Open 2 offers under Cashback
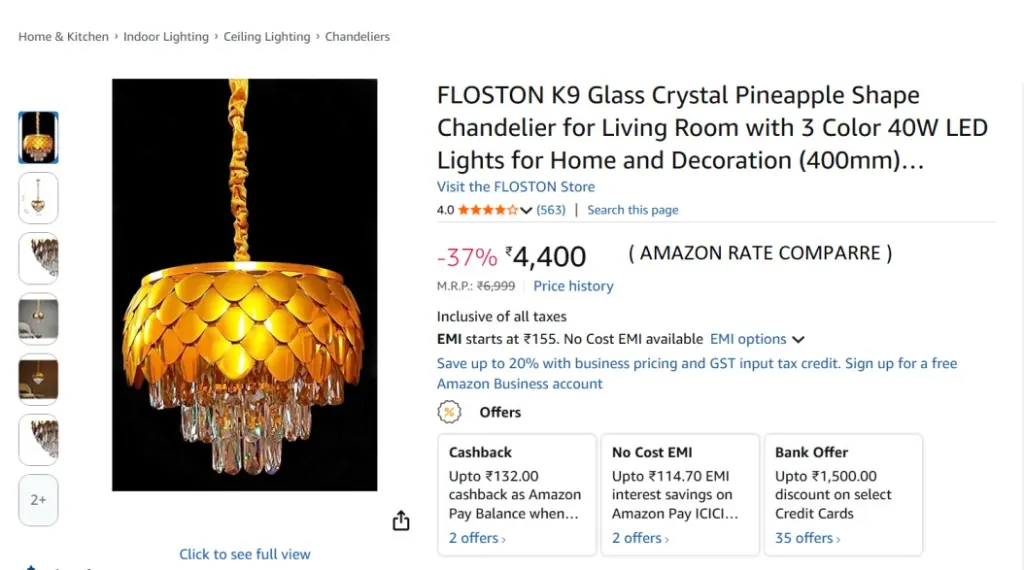The height and width of the screenshot is (570, 1024). click(x=476, y=538)
